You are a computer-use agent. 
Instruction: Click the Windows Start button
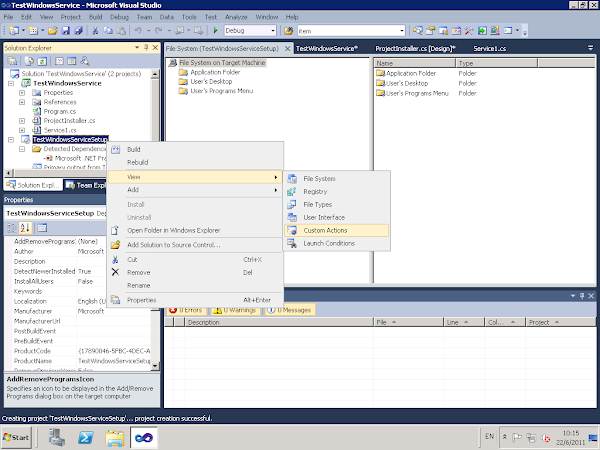click(x=16, y=437)
